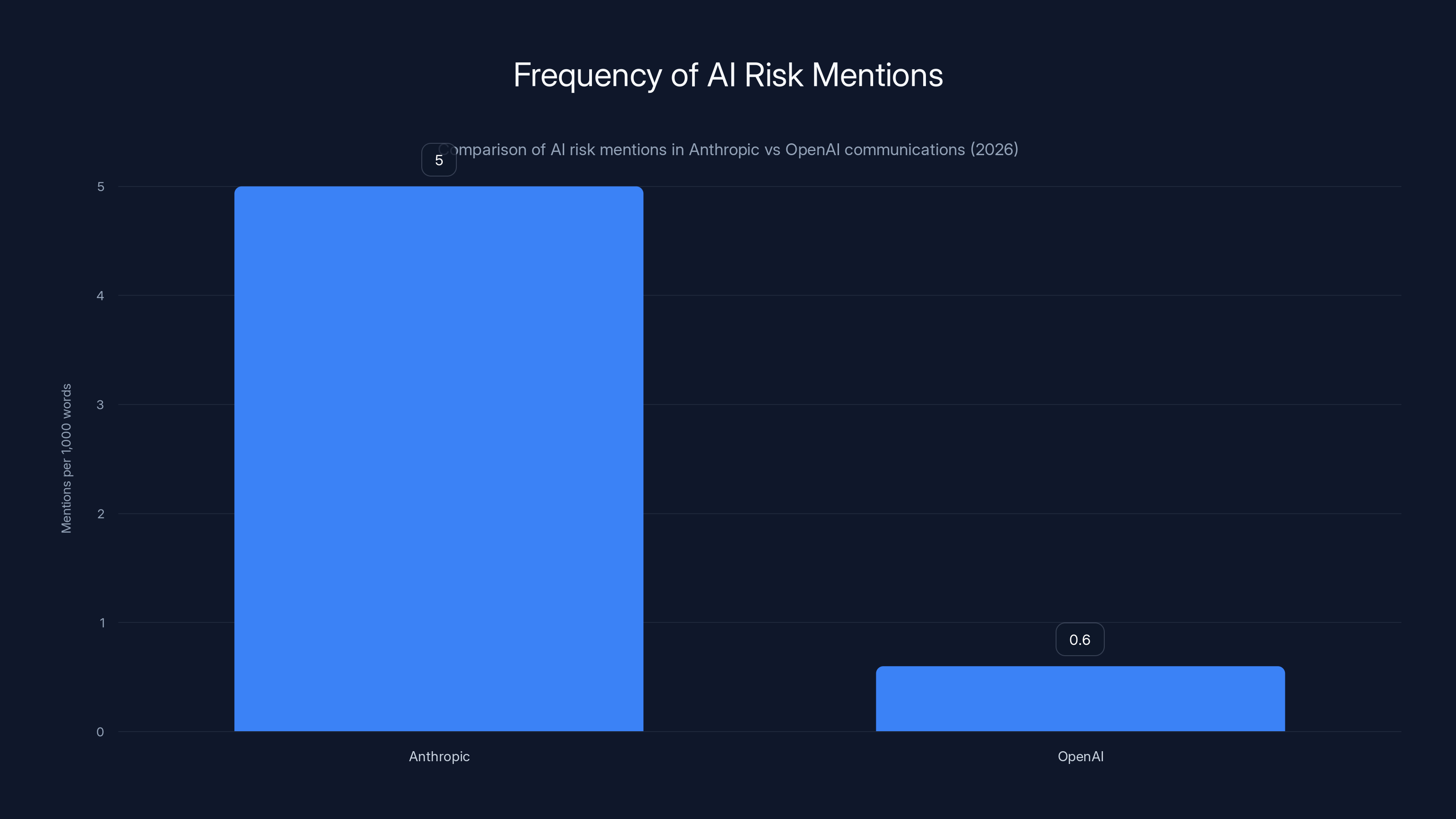Click the 'OpenAI' x-axis label
Image resolution: width=1456 pixels, height=819 pixels.
(x=1080, y=756)
